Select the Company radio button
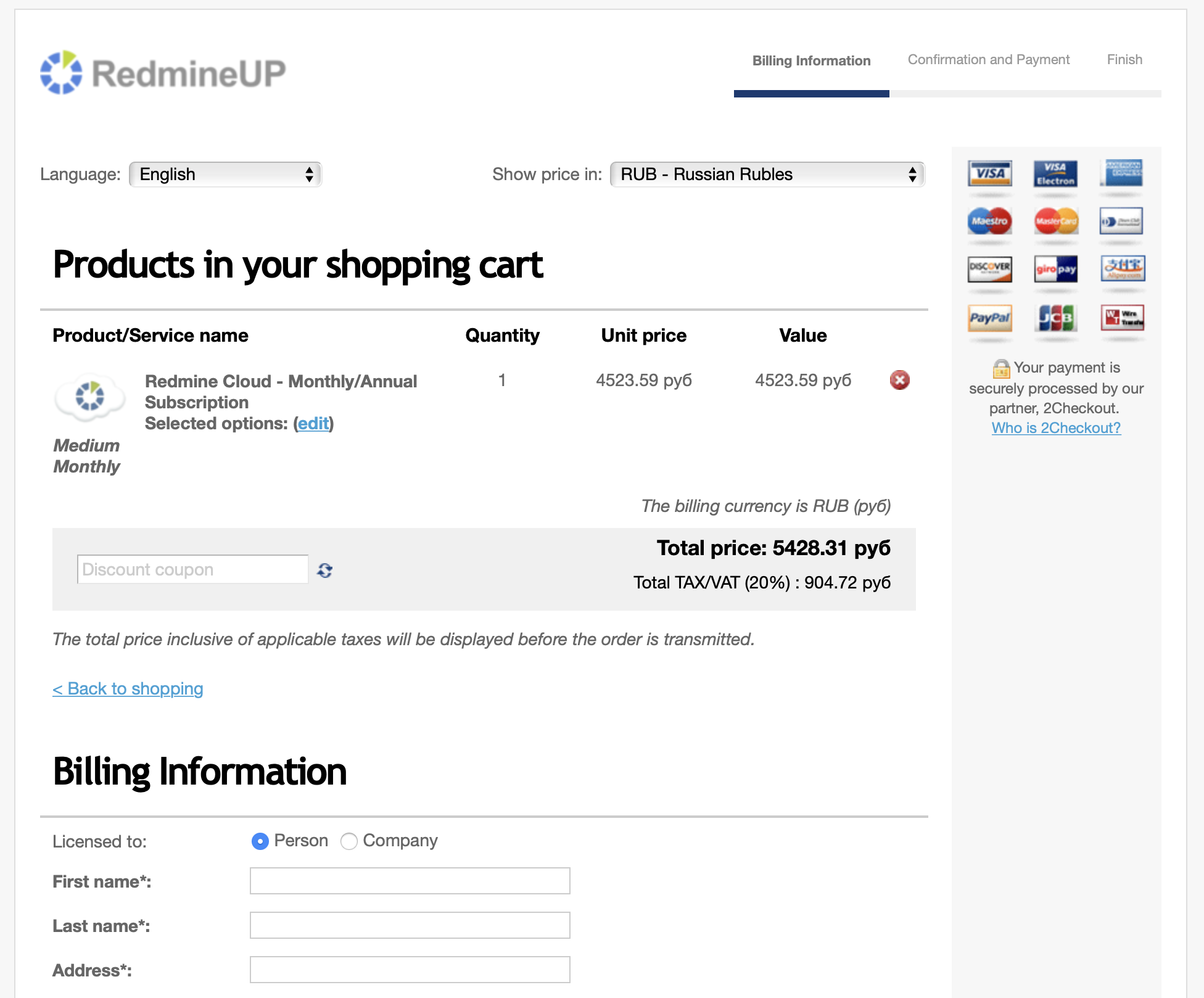This screenshot has height=998, width=1204. (x=349, y=841)
